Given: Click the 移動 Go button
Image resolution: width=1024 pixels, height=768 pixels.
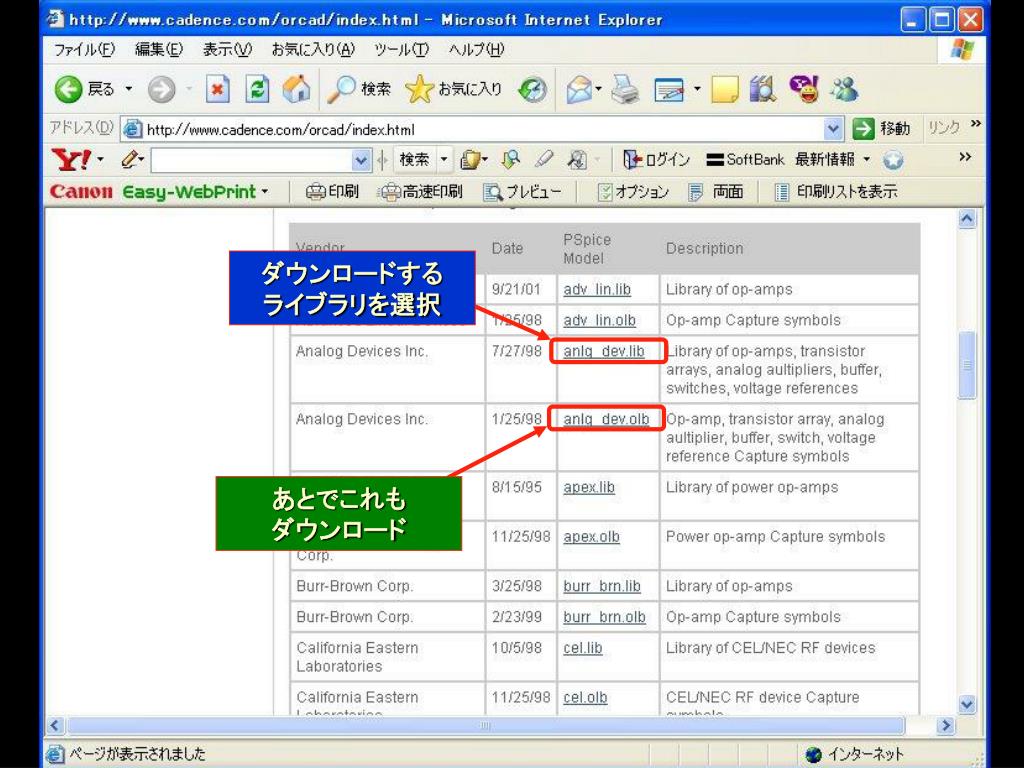Looking at the screenshot, I should [882, 129].
